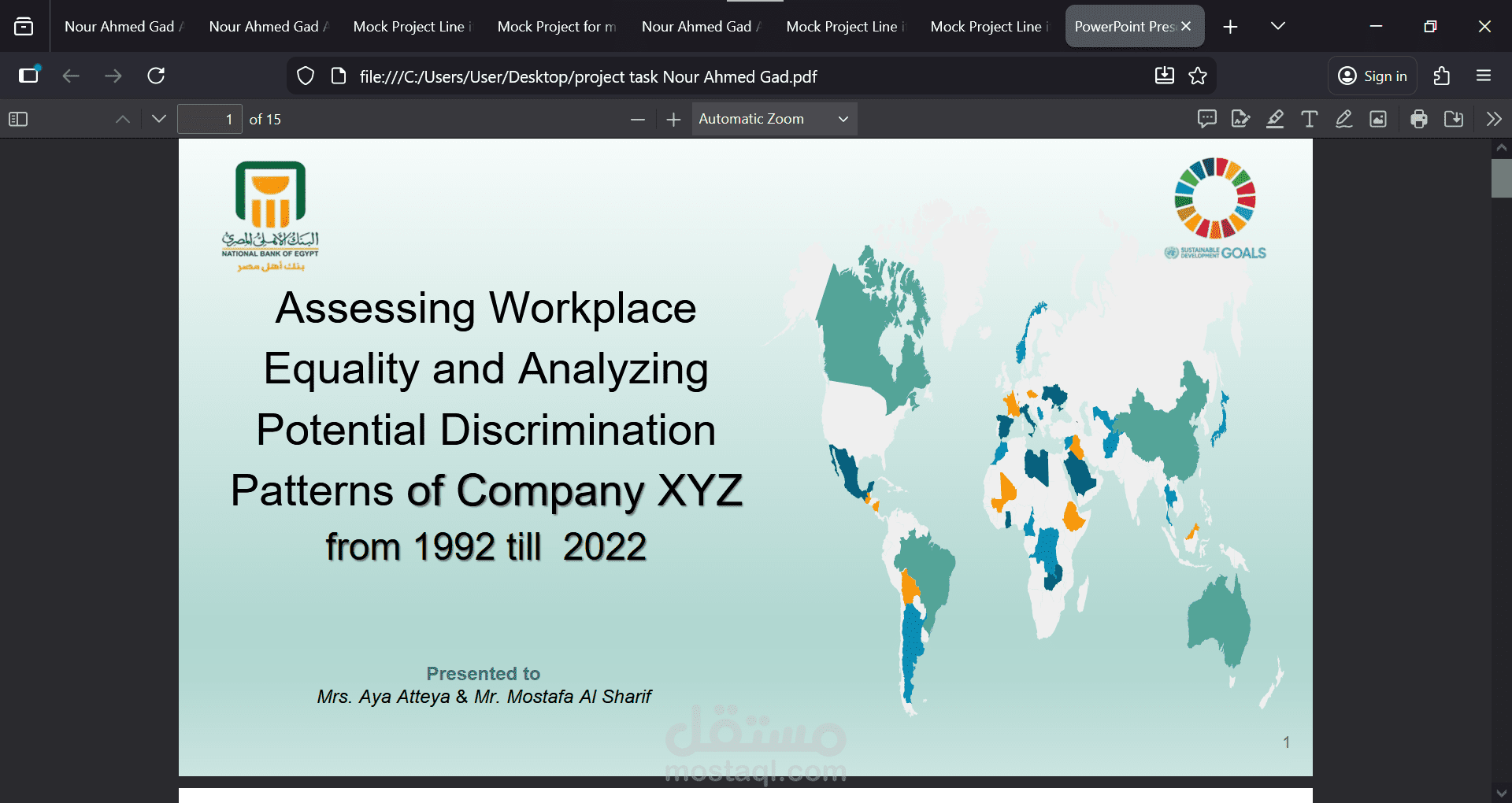Open the Automatic Zoom dropdown
1512x803 pixels.
coord(774,119)
